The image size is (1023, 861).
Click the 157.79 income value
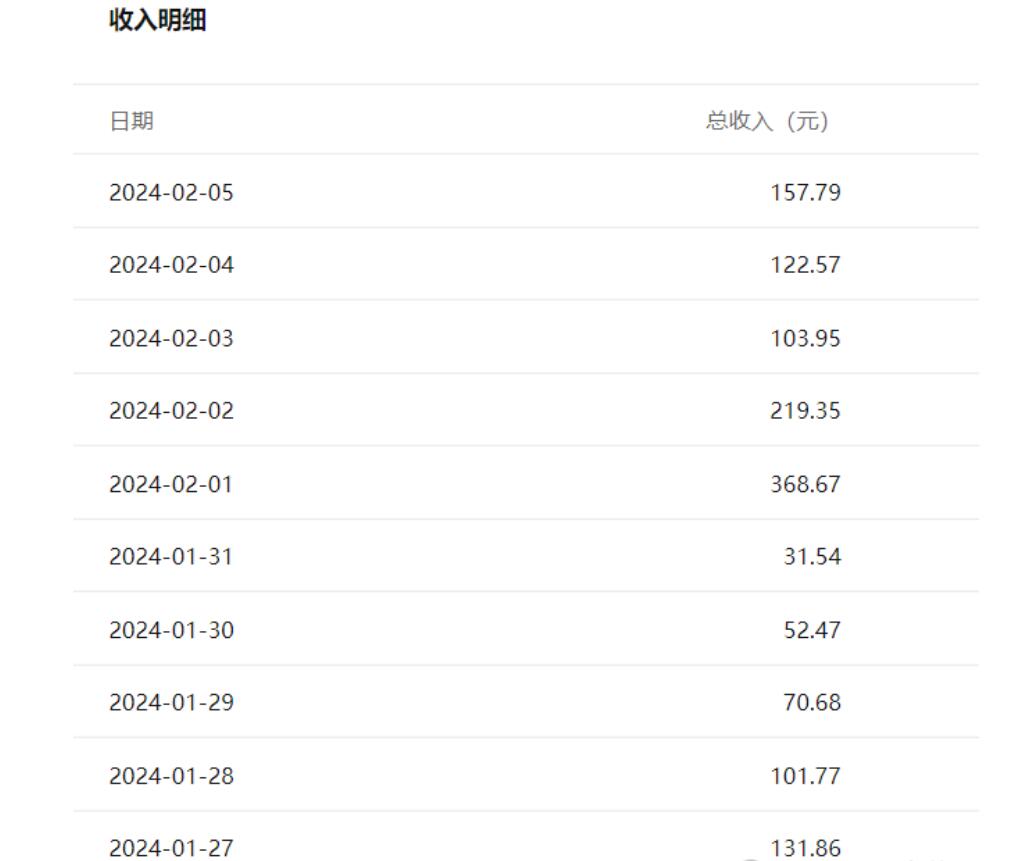806,192
